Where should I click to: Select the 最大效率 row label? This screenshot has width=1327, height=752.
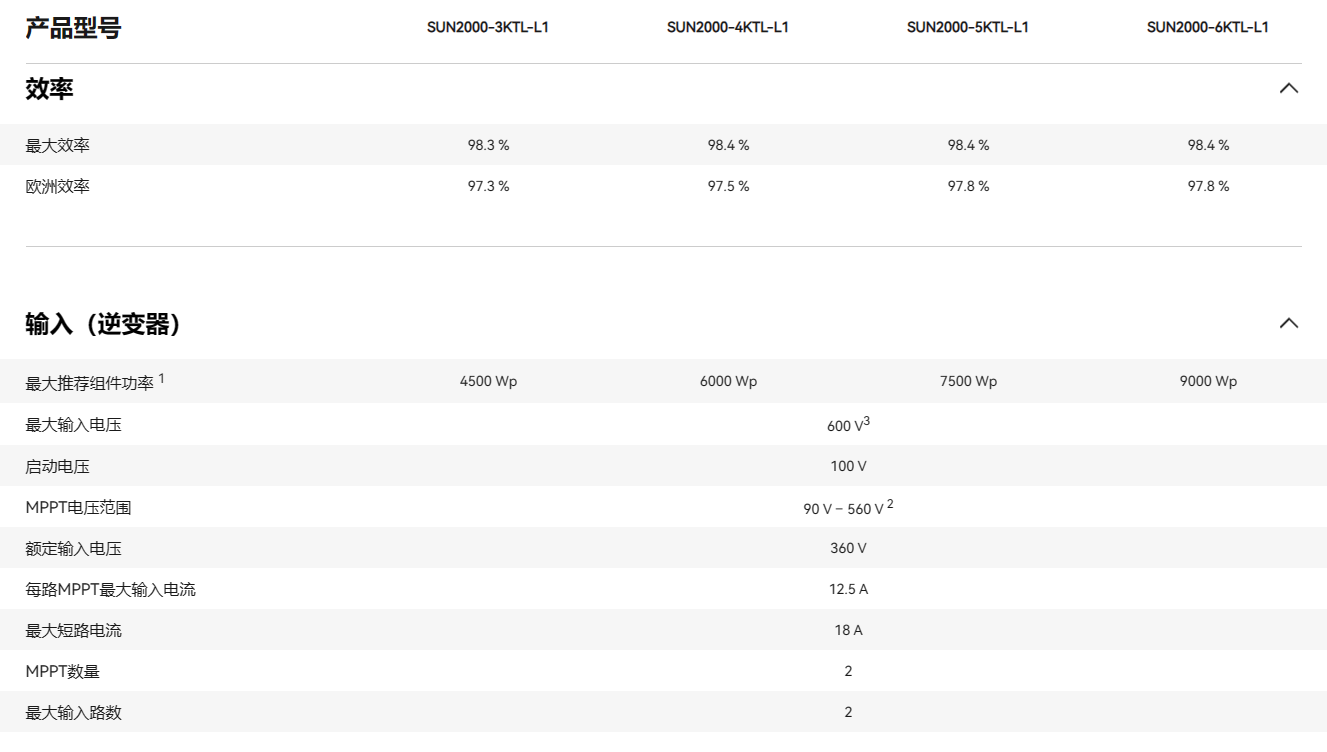click(57, 146)
